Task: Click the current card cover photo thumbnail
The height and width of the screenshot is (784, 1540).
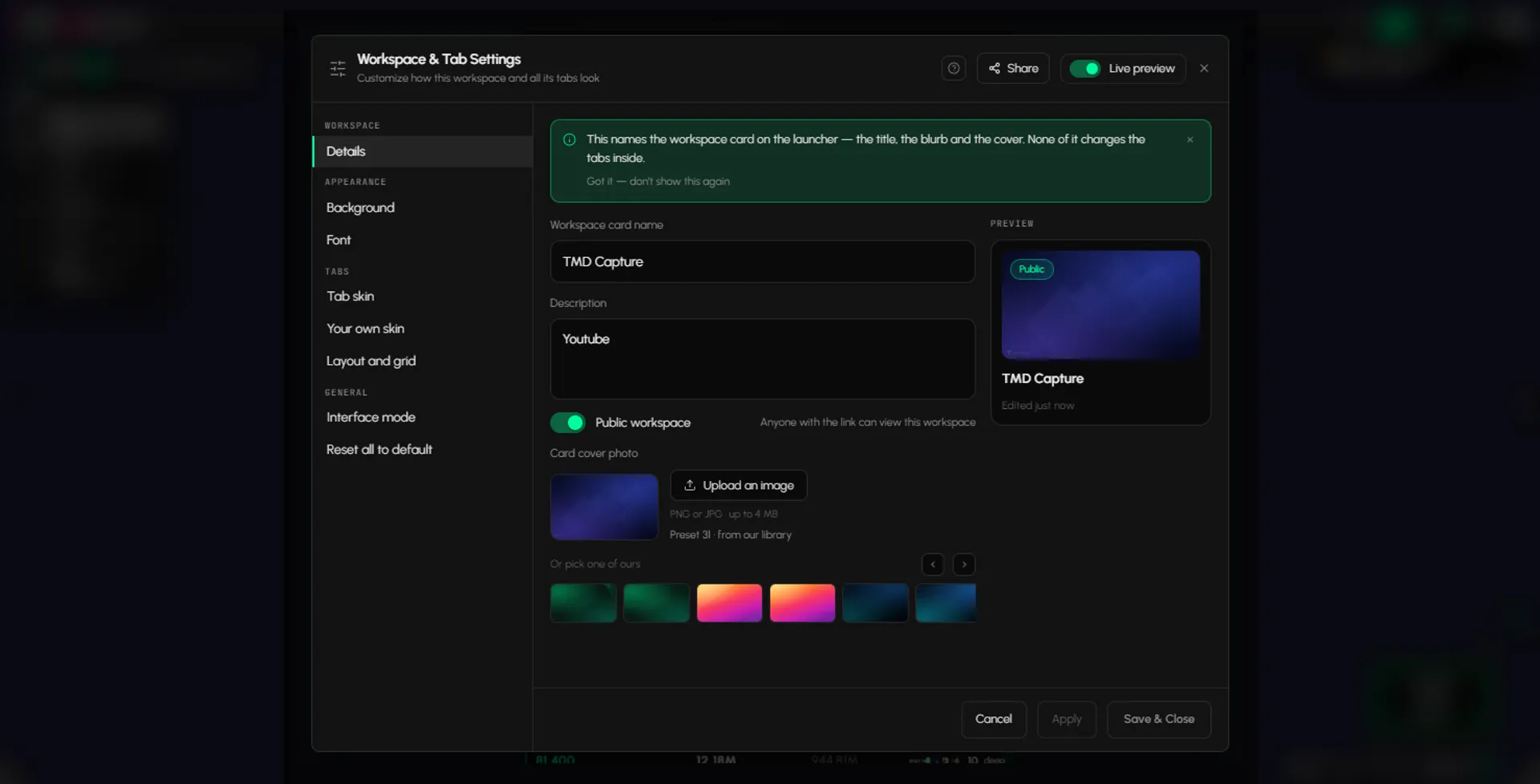Action: [604, 507]
